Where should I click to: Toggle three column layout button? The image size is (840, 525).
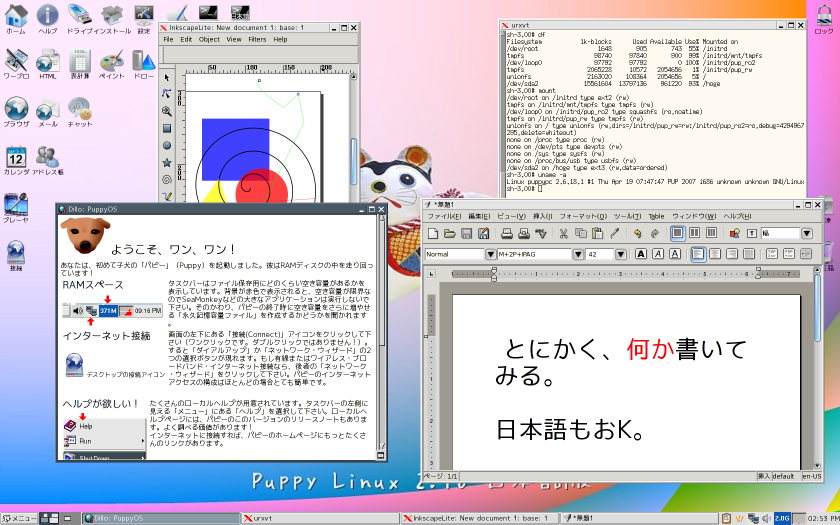coord(711,233)
